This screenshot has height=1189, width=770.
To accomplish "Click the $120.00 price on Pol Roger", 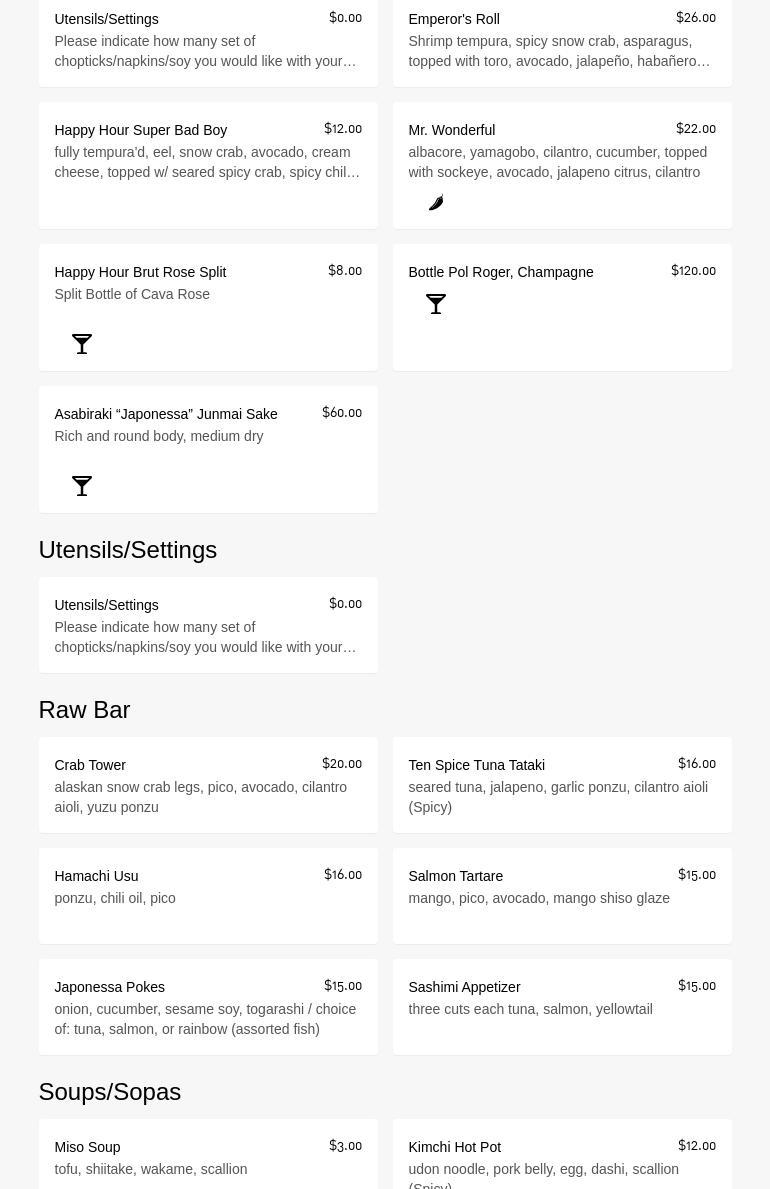I will coord(693,271).
